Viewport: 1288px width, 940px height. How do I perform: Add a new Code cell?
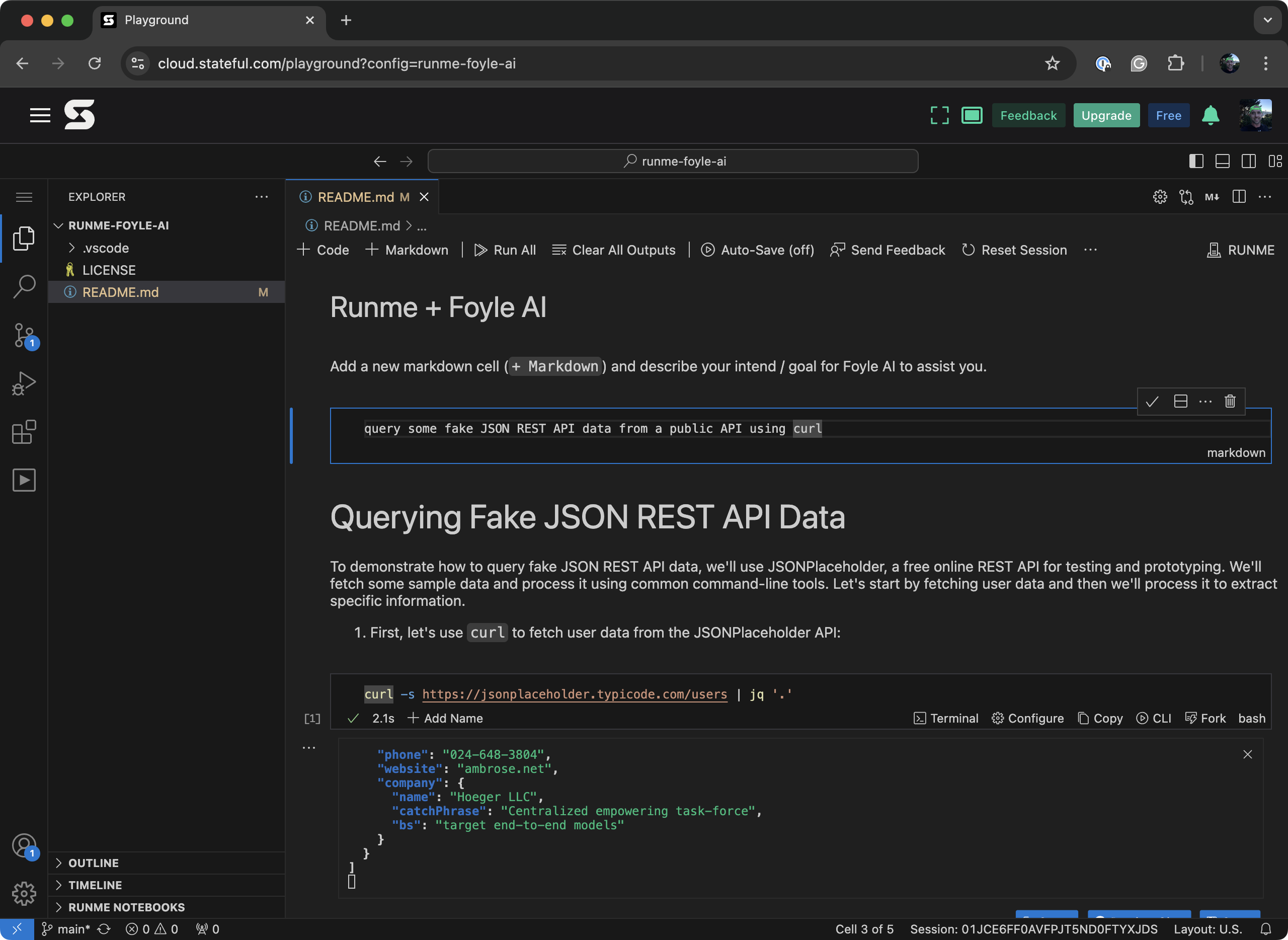click(323, 250)
